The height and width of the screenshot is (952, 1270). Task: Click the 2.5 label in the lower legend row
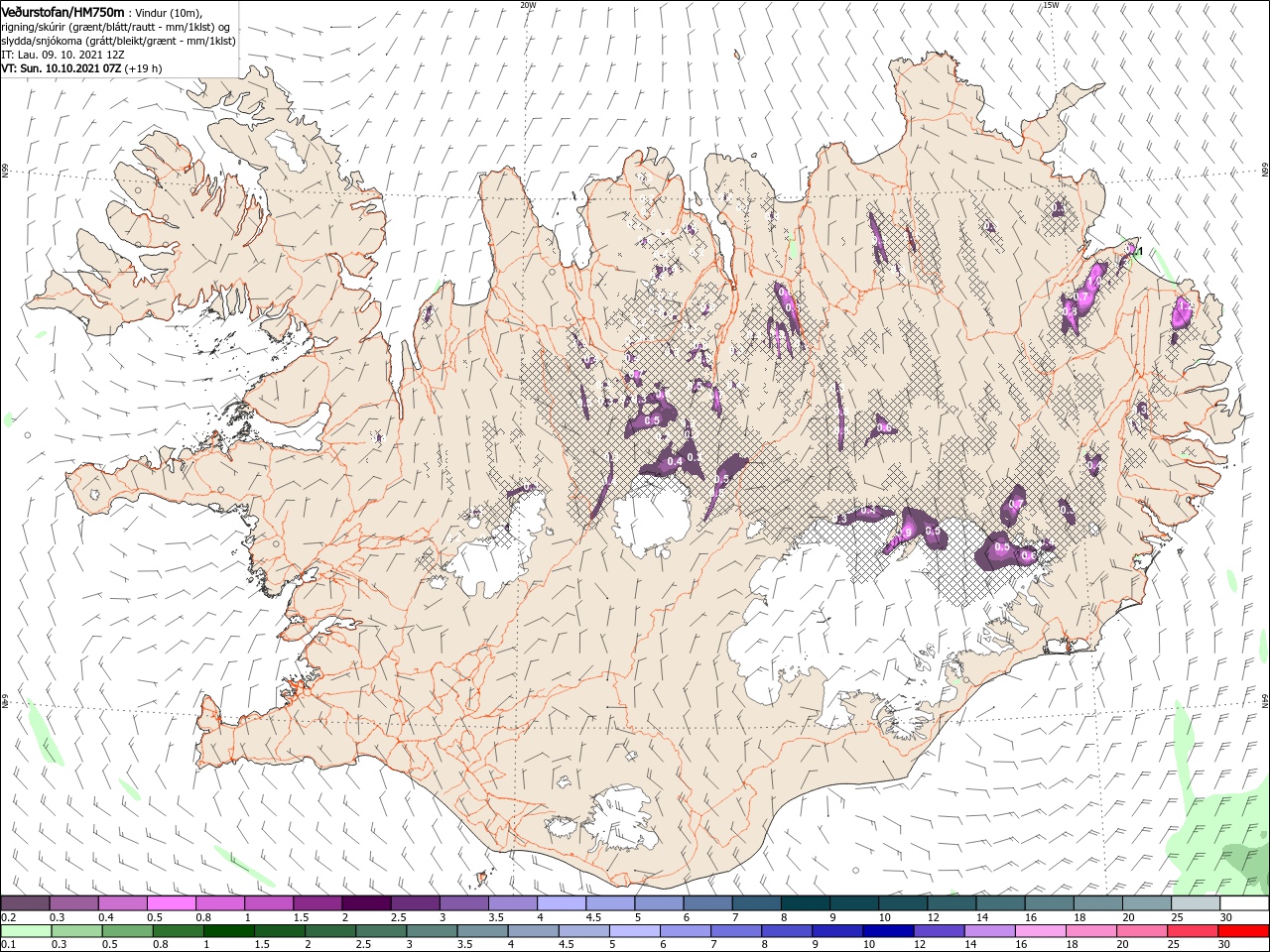(x=363, y=945)
